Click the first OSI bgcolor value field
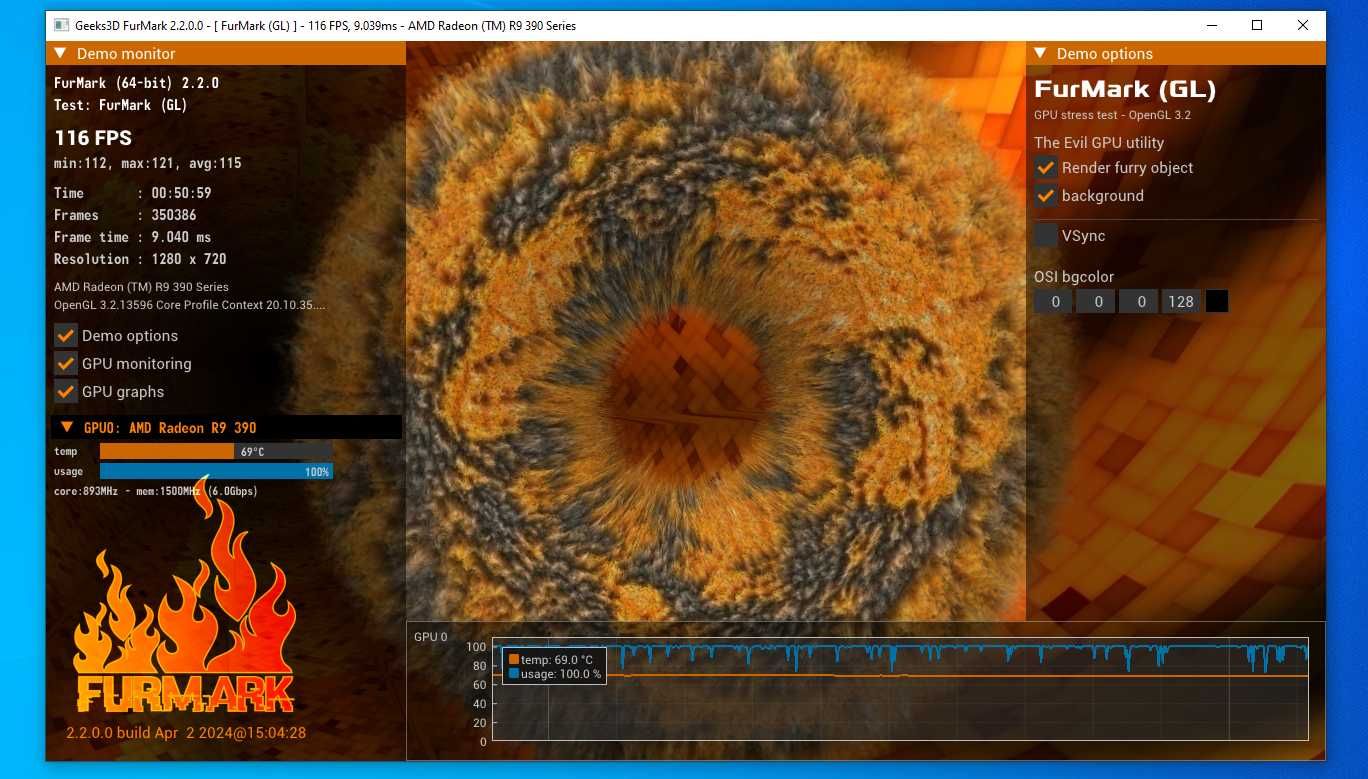Viewport: 1368px width, 779px height. 1053,301
